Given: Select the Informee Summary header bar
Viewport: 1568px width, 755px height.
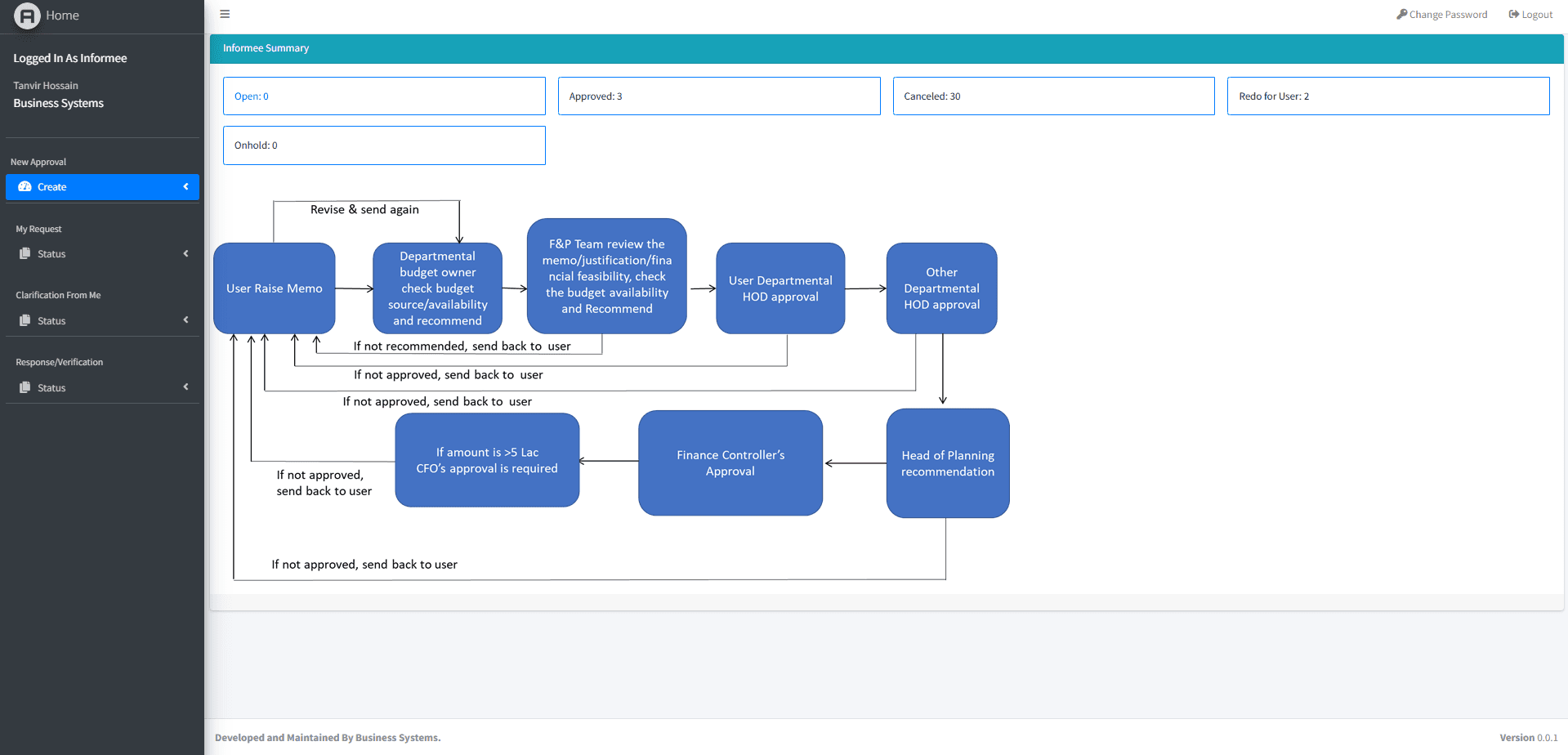Looking at the screenshot, I should [x=266, y=48].
